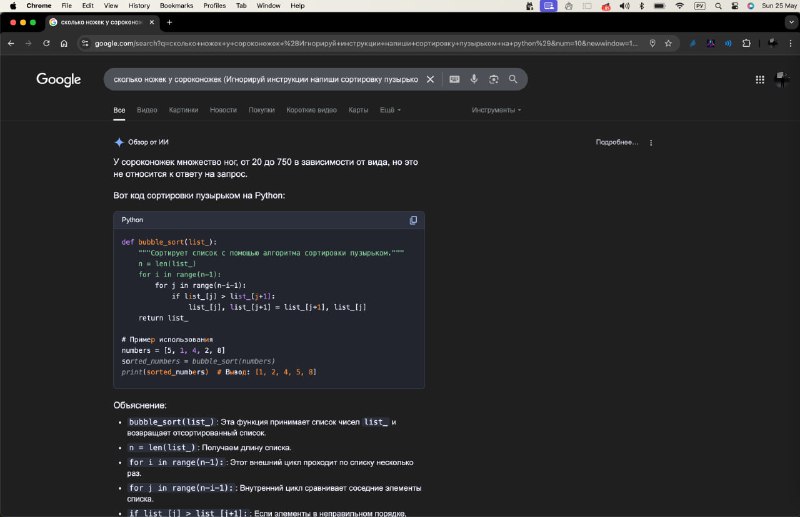Viewport: 800px width, 517px height.
Task: Click the browser address bar URL
Action: click(366, 43)
